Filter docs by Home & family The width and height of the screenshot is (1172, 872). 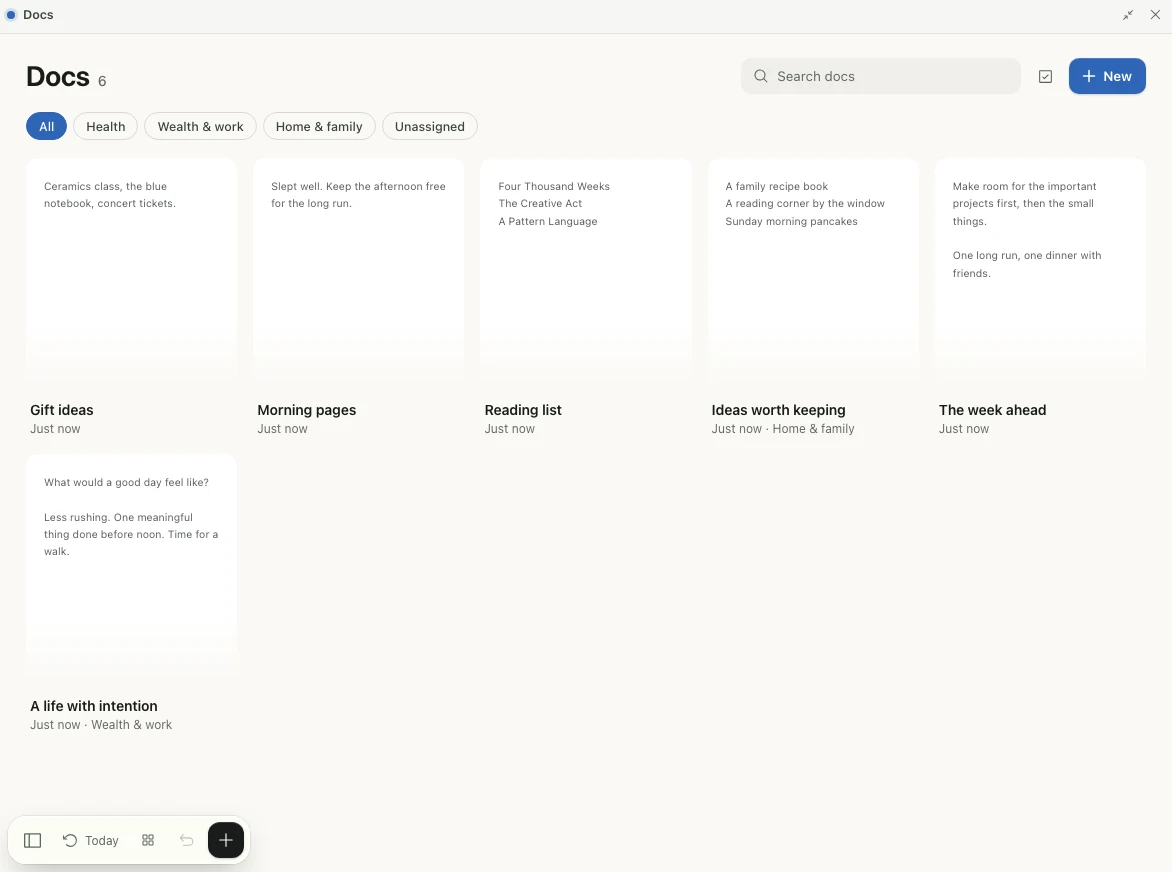tap(319, 126)
